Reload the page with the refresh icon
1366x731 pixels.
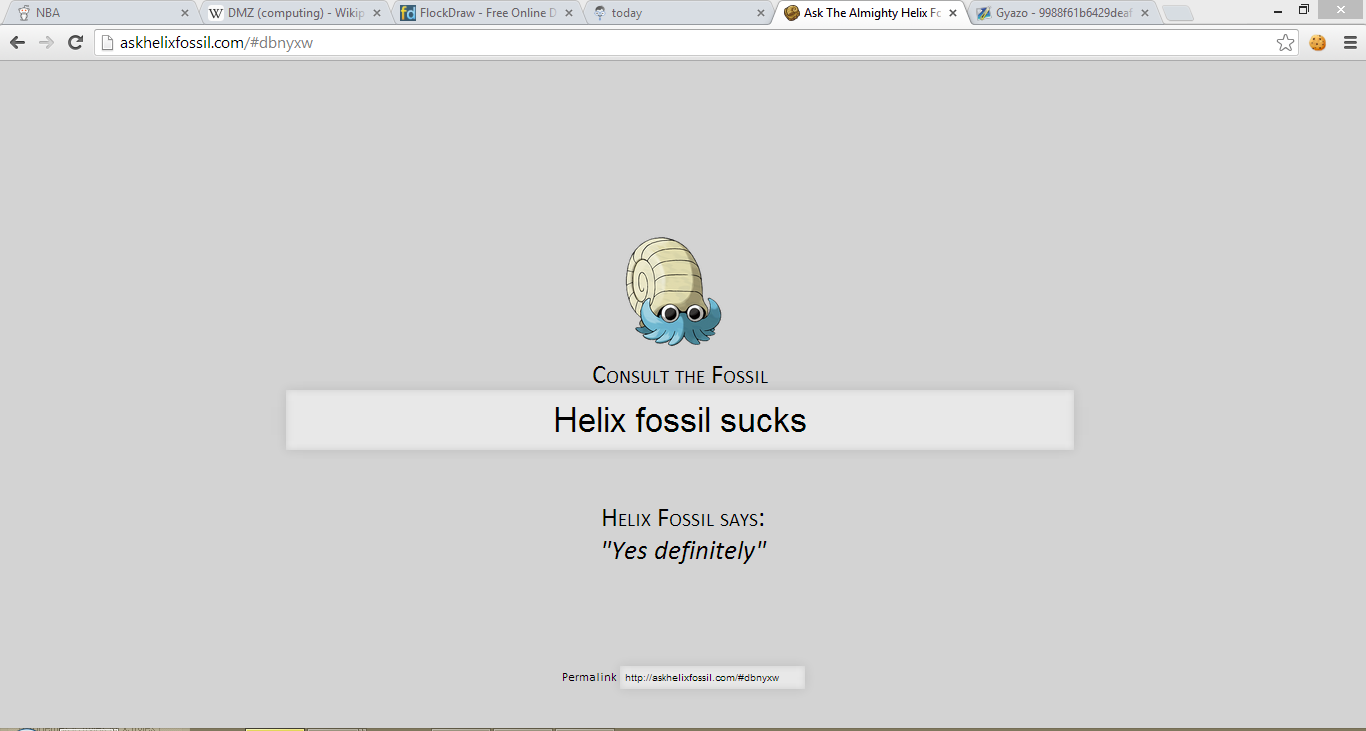tap(75, 43)
